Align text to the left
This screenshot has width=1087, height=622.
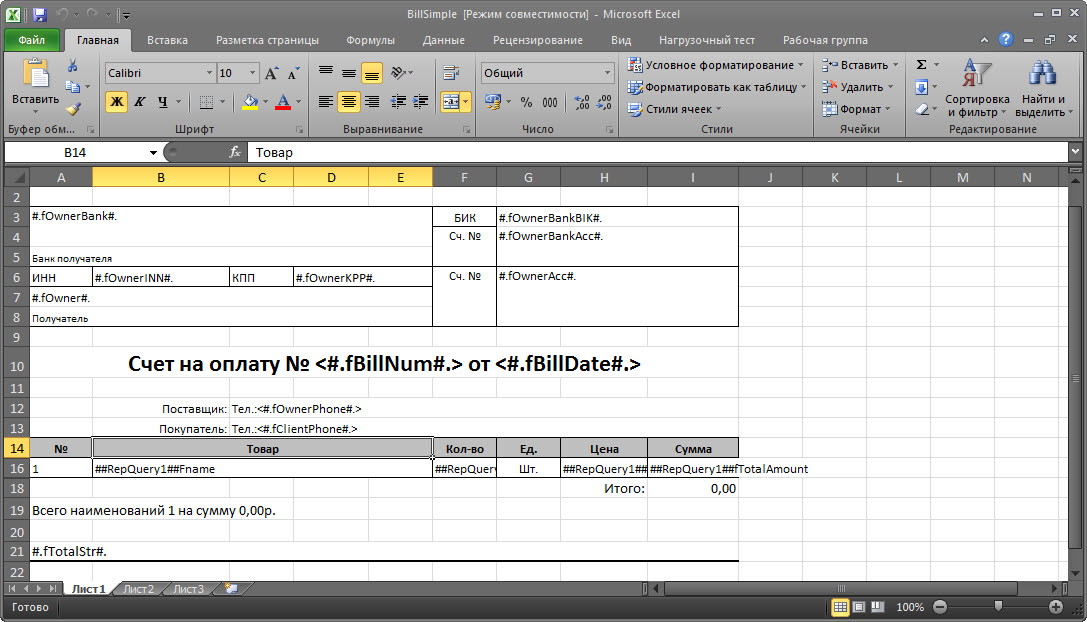coord(326,102)
